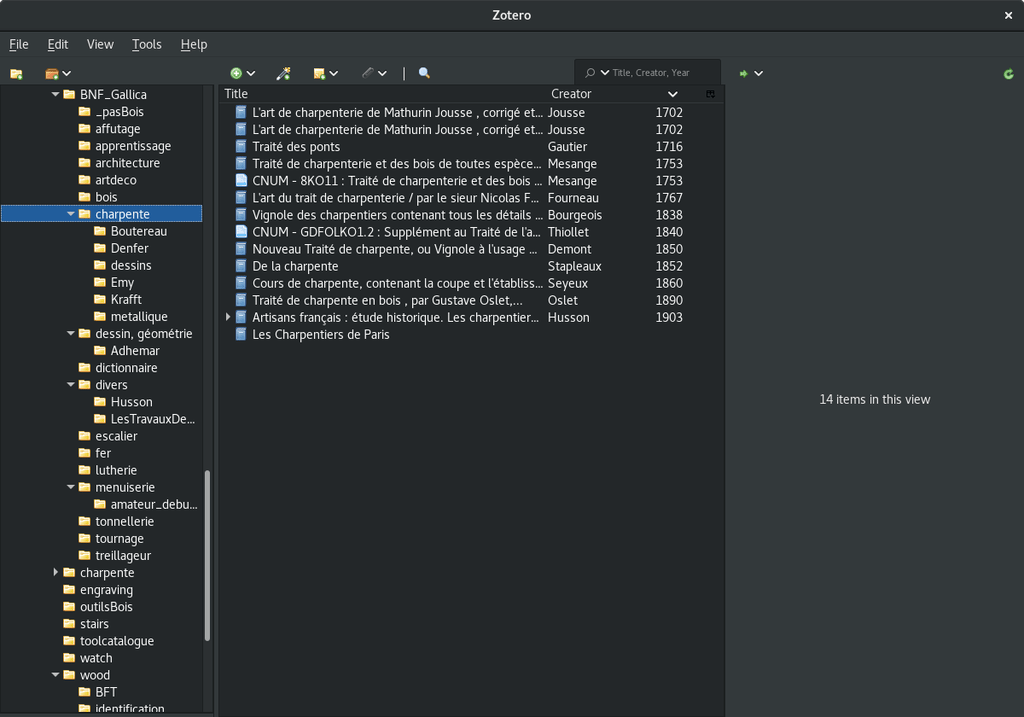Viewport: 1024px width, 717px height.
Task: Close the Zotero window
Action: [x=1008, y=15]
